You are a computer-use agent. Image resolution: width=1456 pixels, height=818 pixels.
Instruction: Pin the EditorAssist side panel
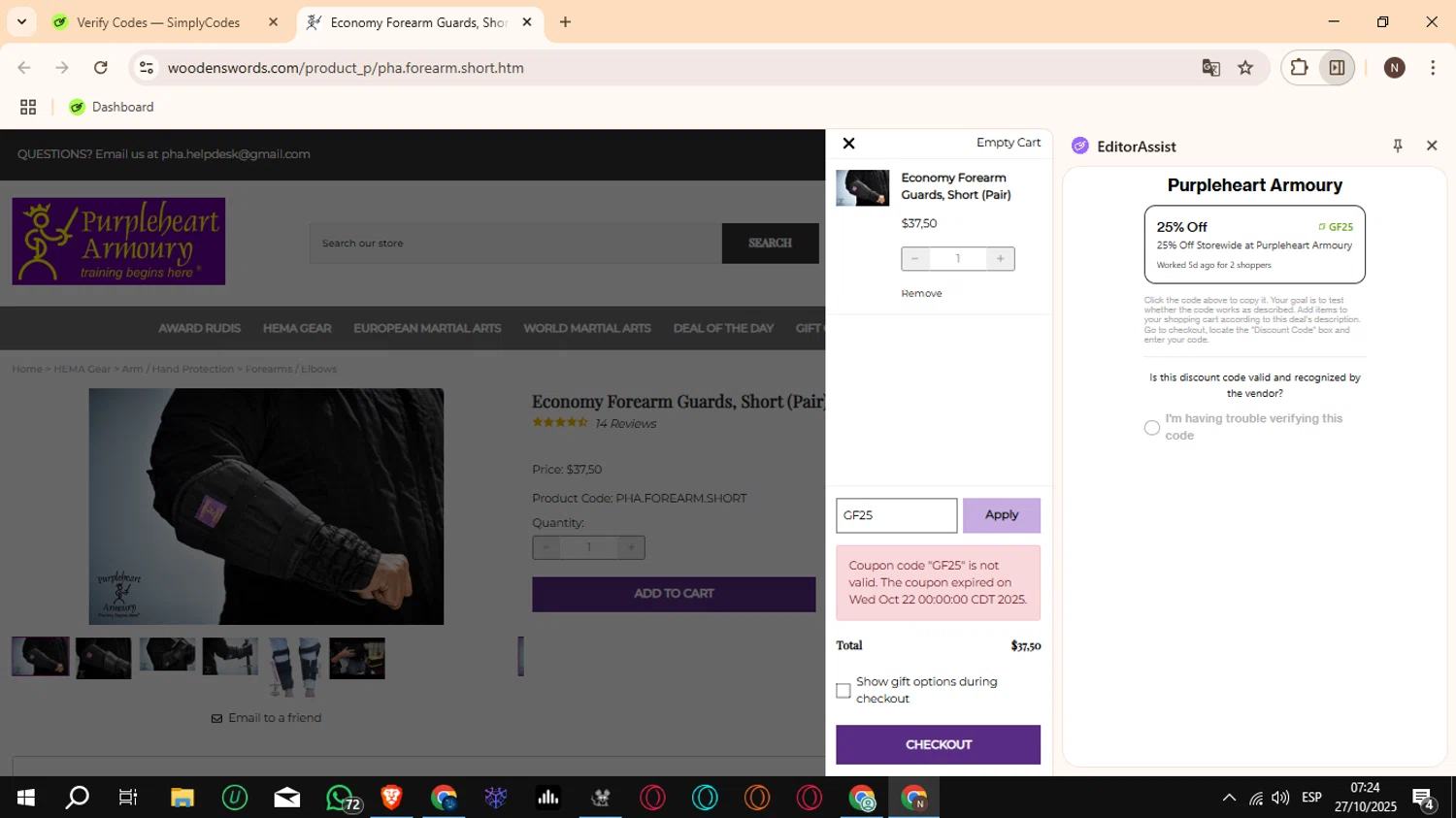pos(1398,146)
